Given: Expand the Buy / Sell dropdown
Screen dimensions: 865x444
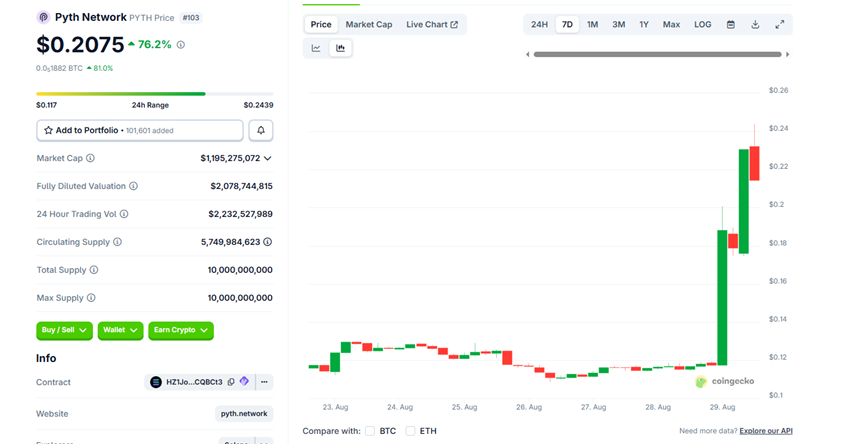Looking at the screenshot, I should (65, 330).
